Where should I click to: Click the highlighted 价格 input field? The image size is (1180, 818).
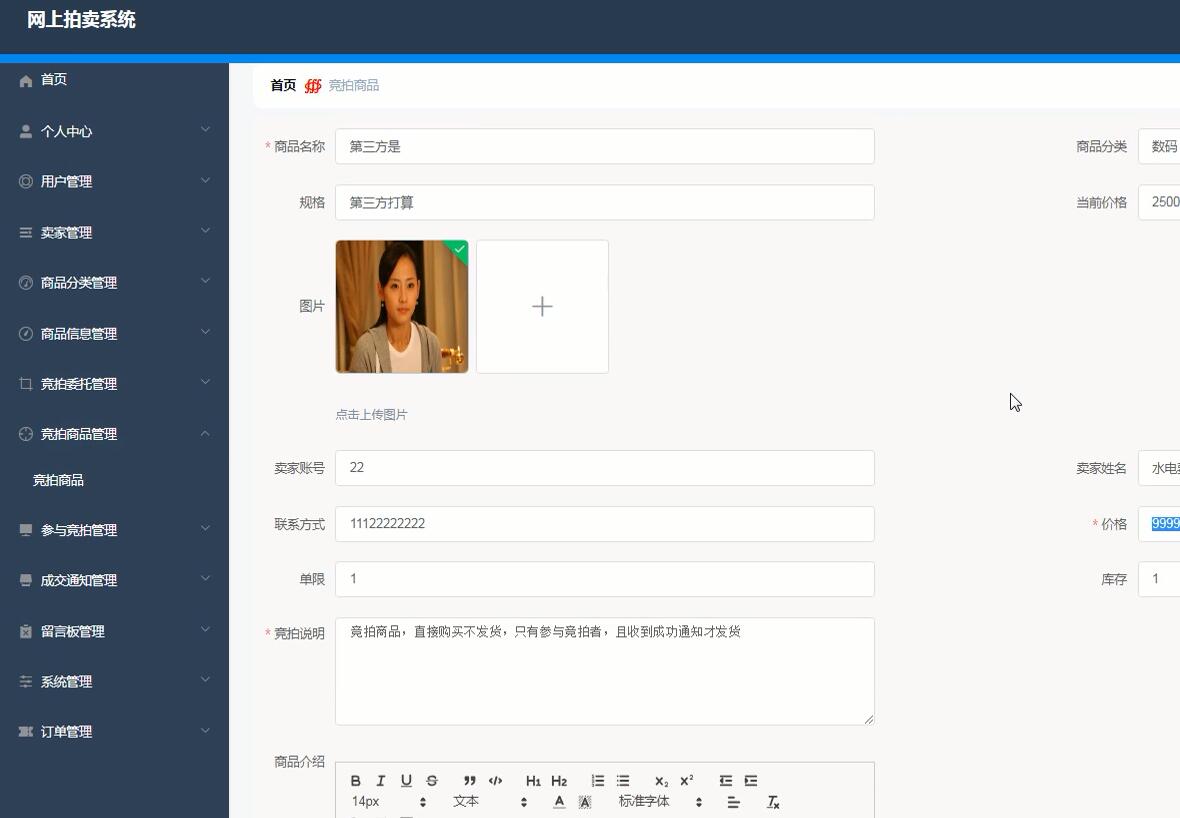(x=1159, y=523)
